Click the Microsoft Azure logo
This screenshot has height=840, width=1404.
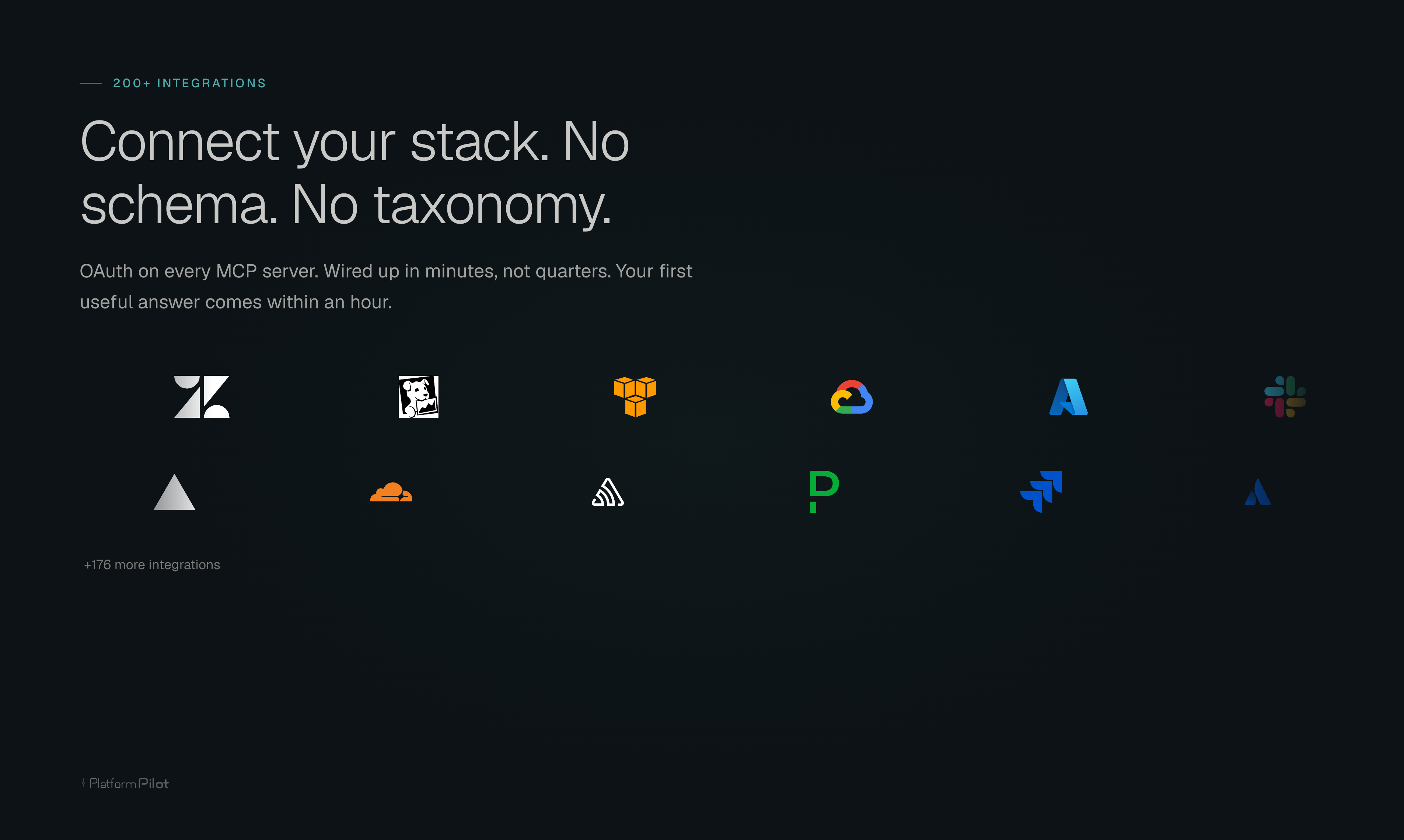tap(1068, 397)
